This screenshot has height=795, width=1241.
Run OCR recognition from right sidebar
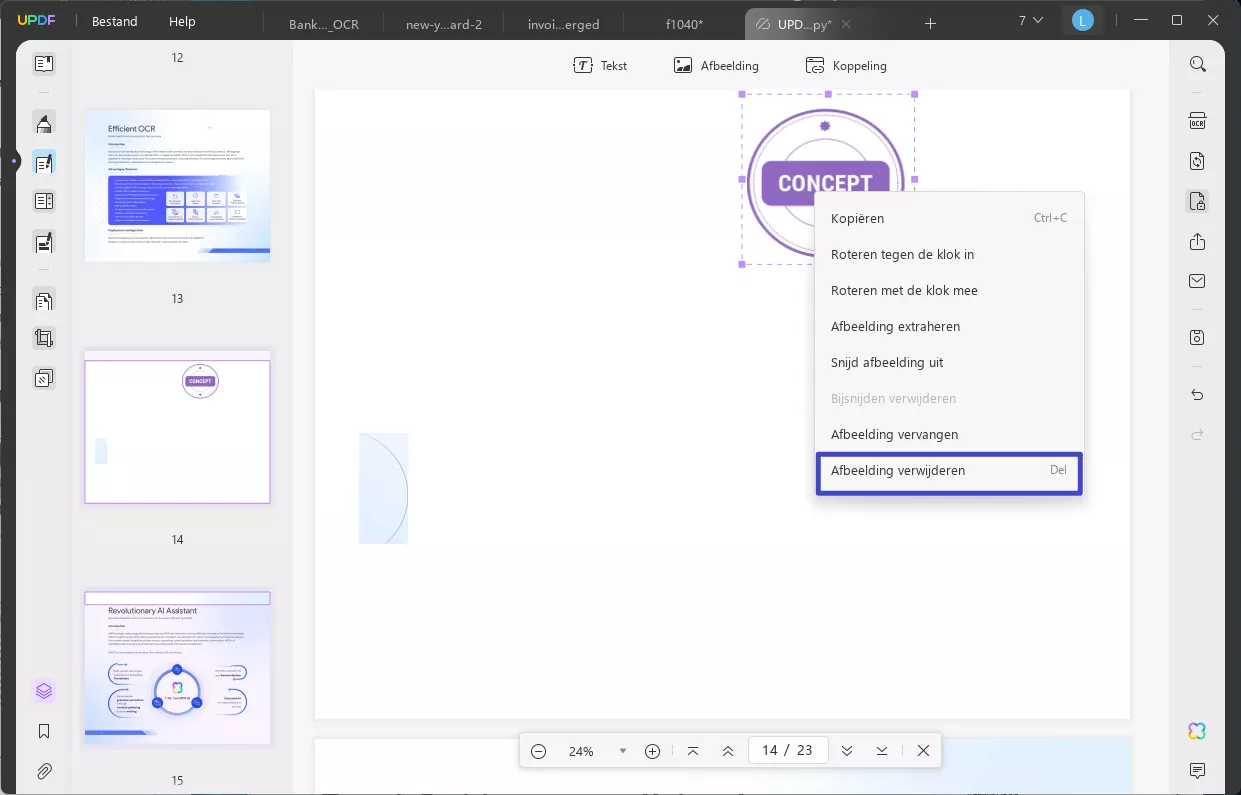point(1197,121)
